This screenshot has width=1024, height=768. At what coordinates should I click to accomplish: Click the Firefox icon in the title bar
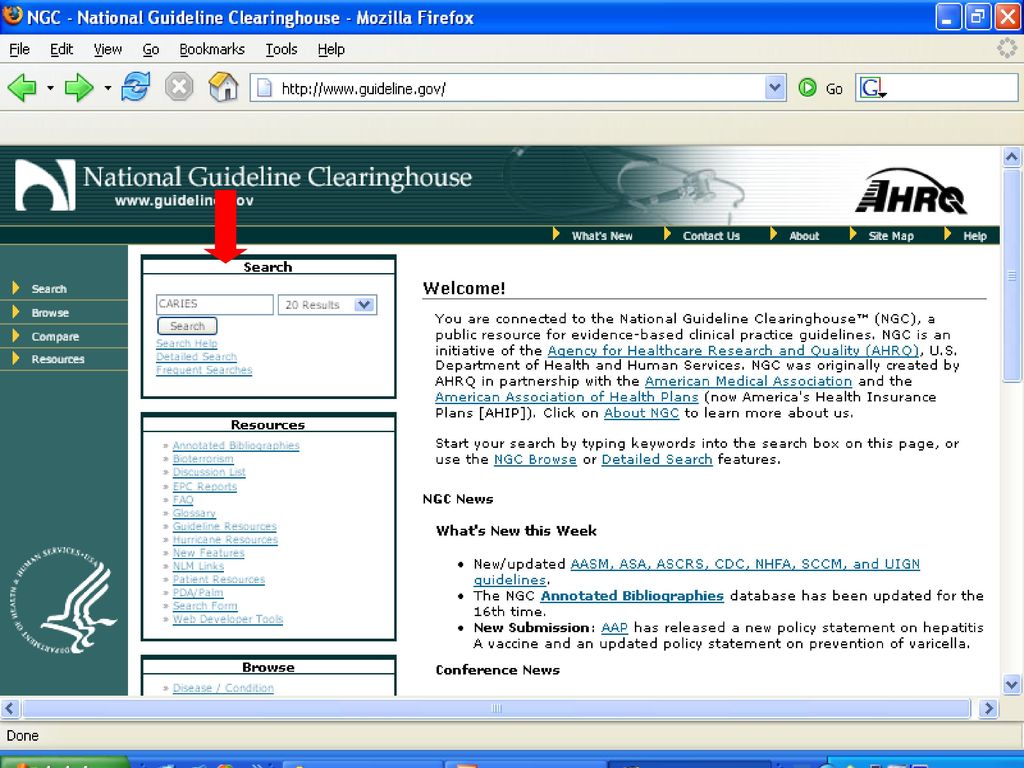click(12, 16)
